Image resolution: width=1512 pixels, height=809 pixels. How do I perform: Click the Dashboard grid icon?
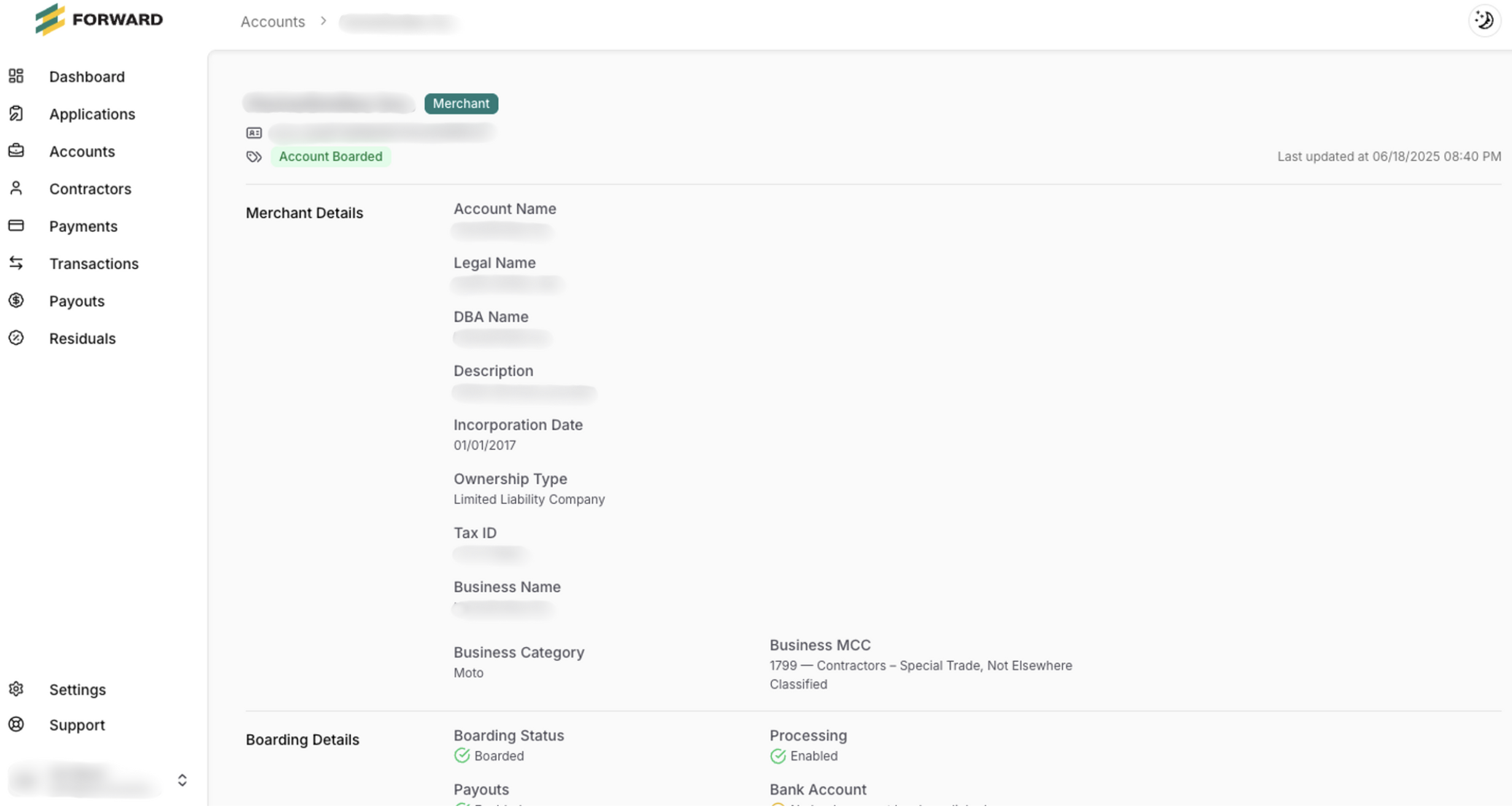click(x=16, y=76)
